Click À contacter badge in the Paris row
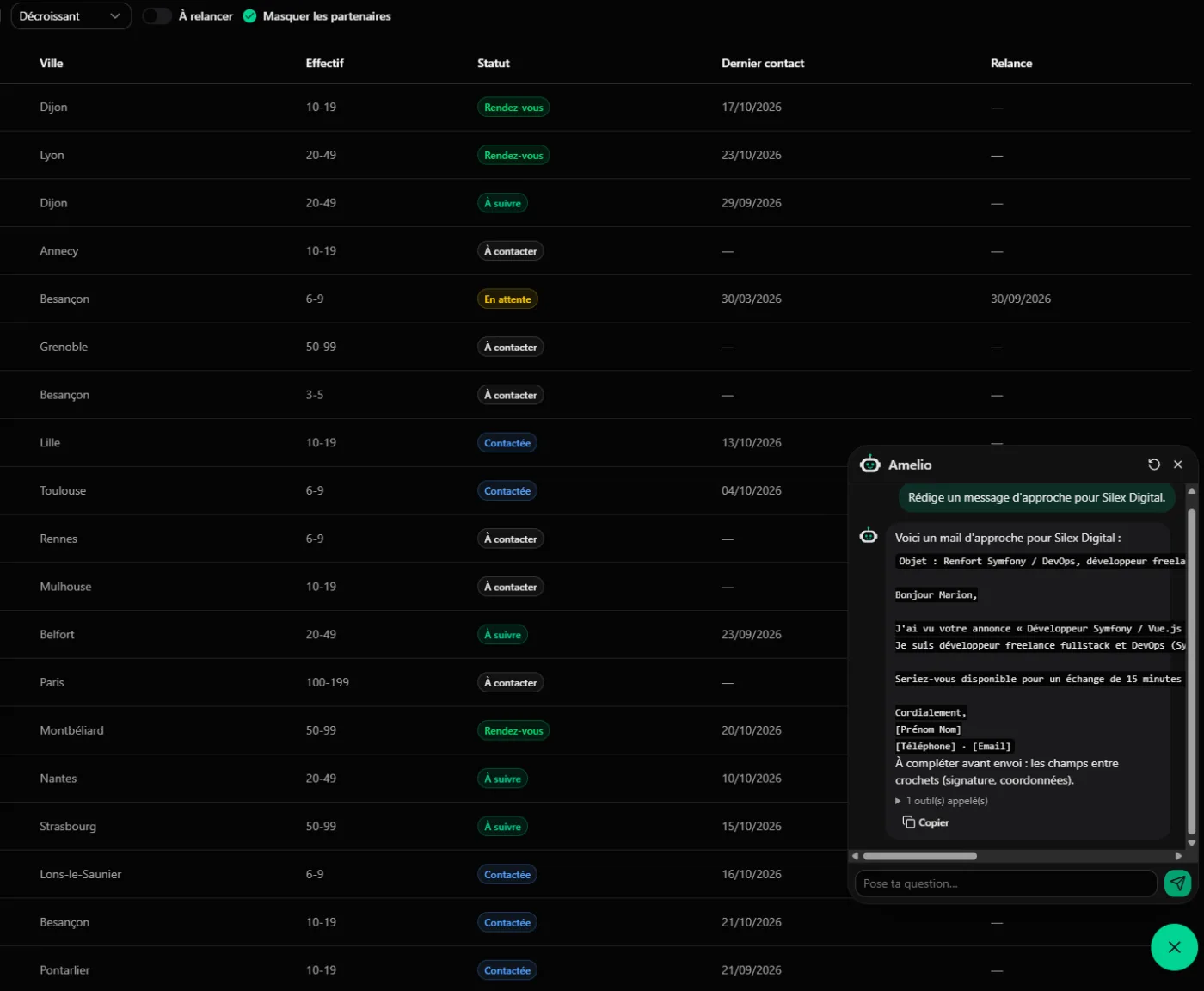The height and width of the screenshot is (991, 1204). pos(510,683)
